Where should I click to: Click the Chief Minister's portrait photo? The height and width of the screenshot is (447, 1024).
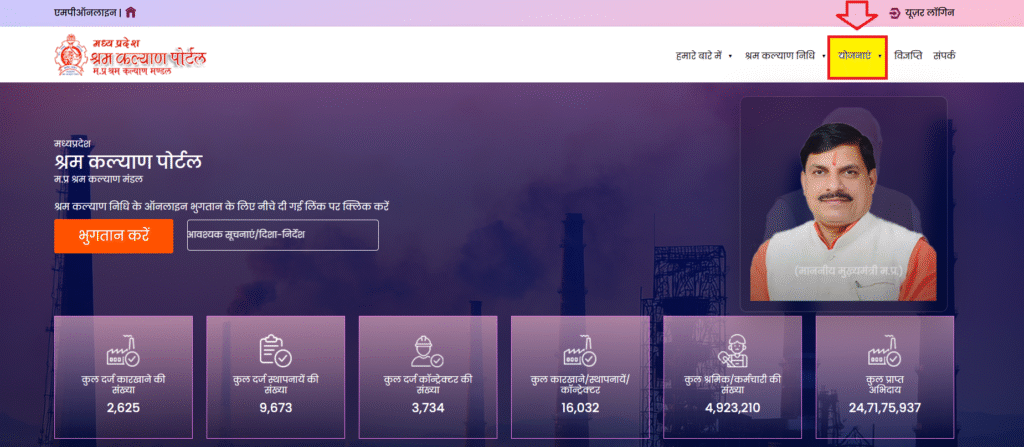point(843,210)
